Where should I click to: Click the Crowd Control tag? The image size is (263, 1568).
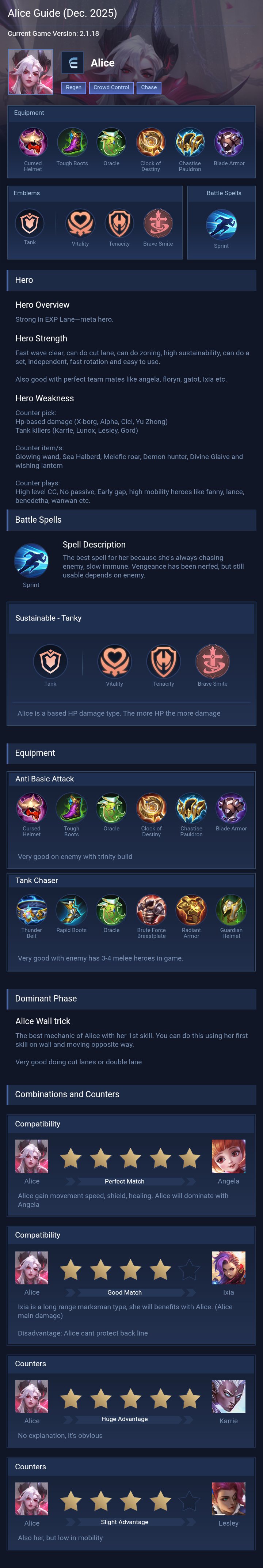(111, 88)
